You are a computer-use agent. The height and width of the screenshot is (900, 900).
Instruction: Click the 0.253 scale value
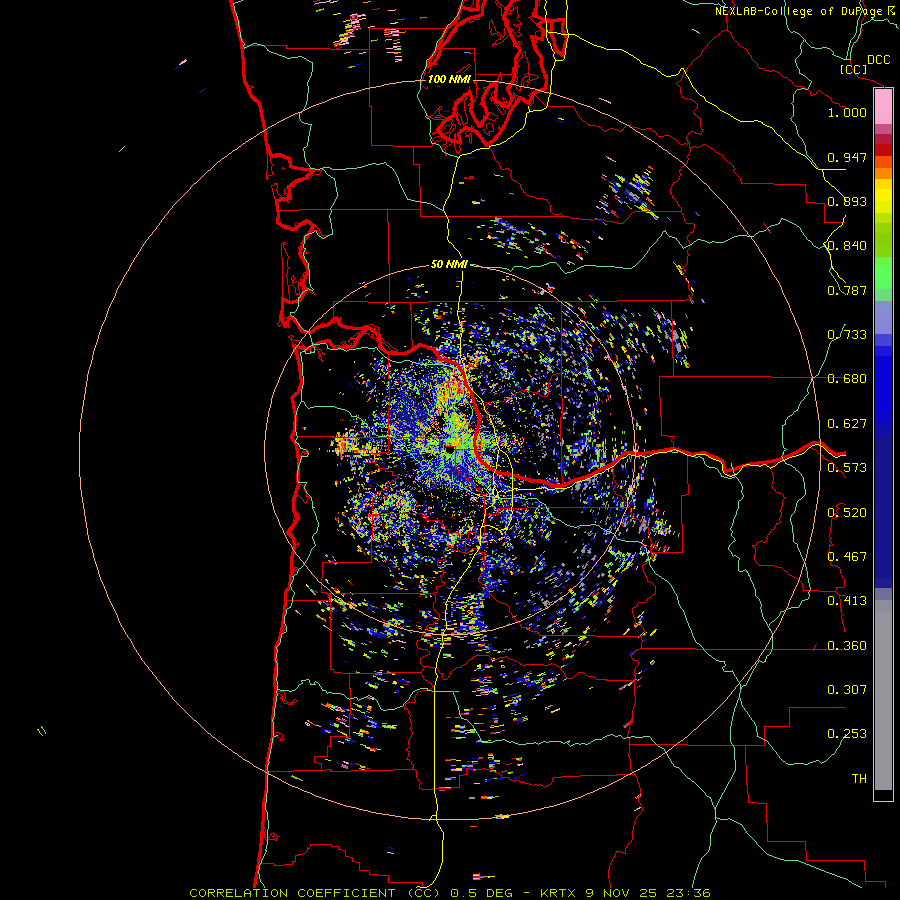coord(847,734)
